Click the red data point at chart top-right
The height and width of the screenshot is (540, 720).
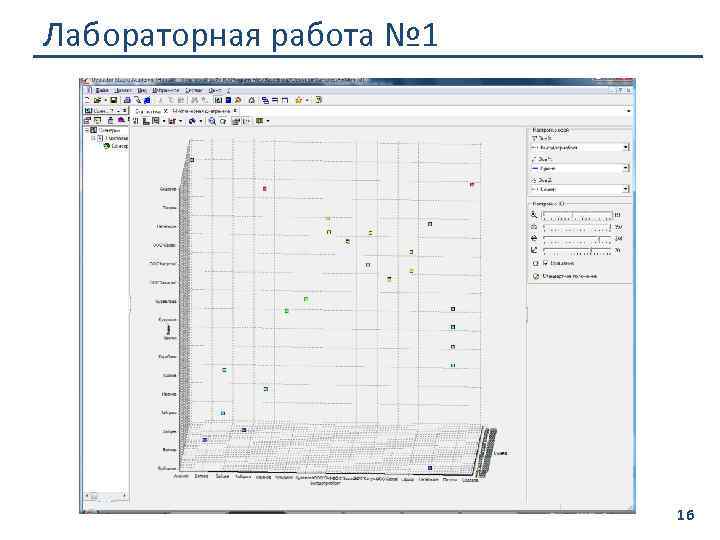pos(472,184)
